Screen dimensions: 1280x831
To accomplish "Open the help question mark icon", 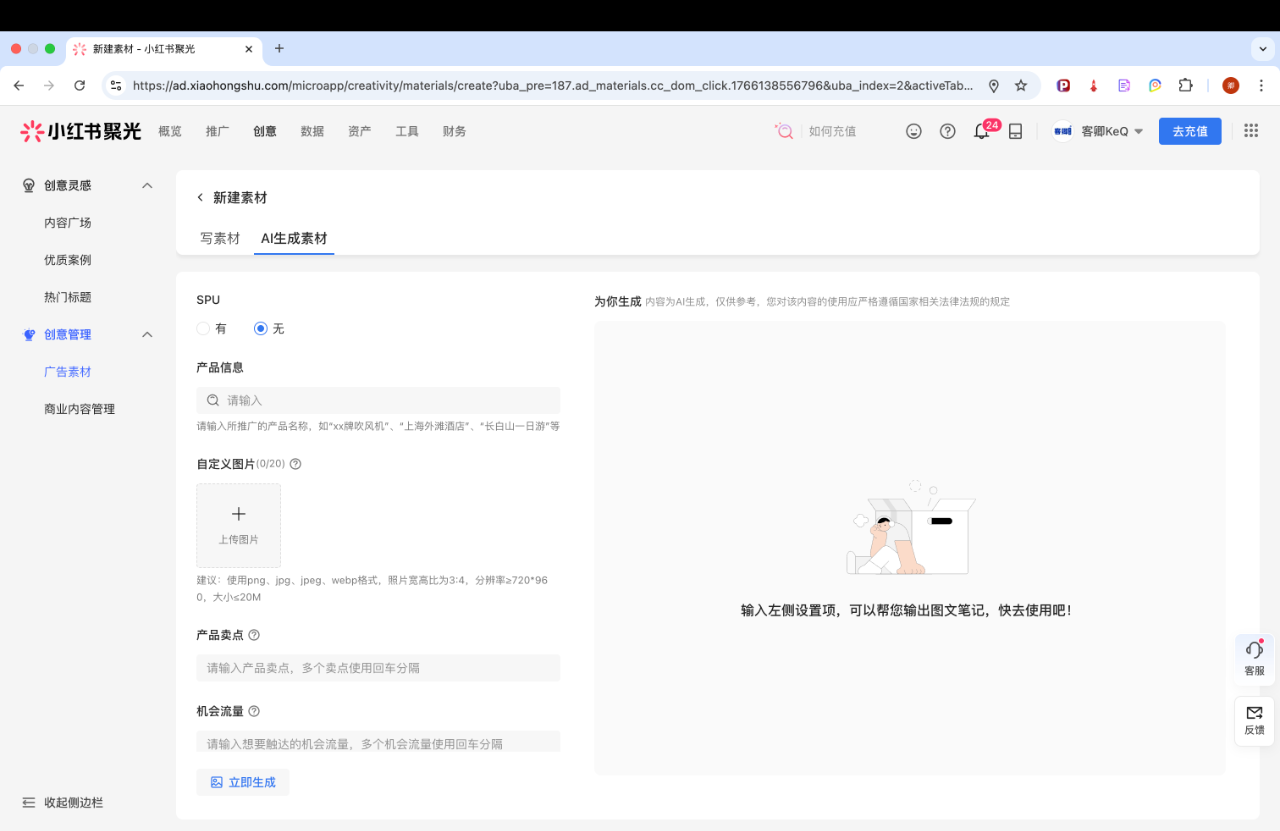I will pyautogui.click(x=947, y=131).
